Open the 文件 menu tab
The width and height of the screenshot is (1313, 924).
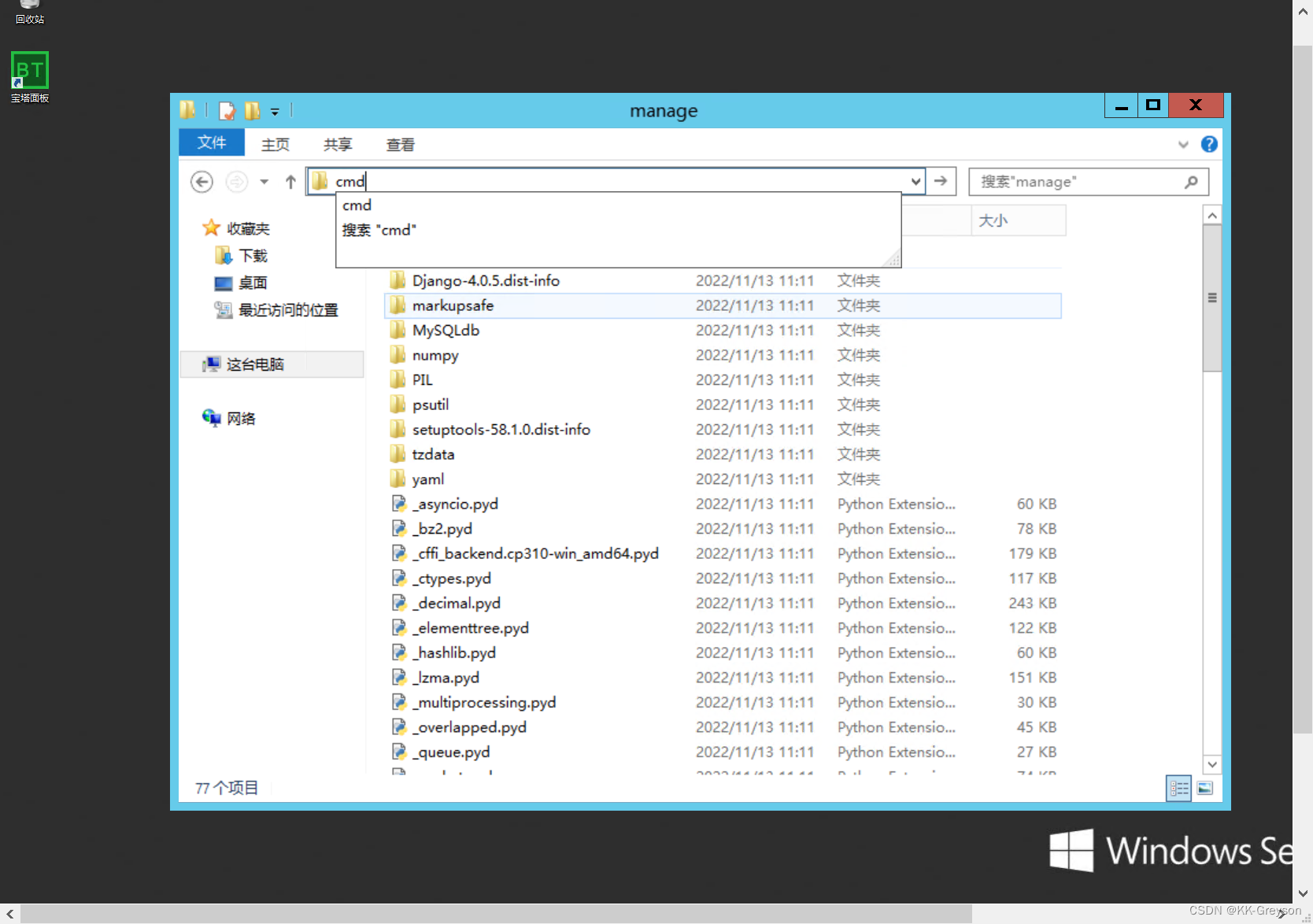point(212,142)
